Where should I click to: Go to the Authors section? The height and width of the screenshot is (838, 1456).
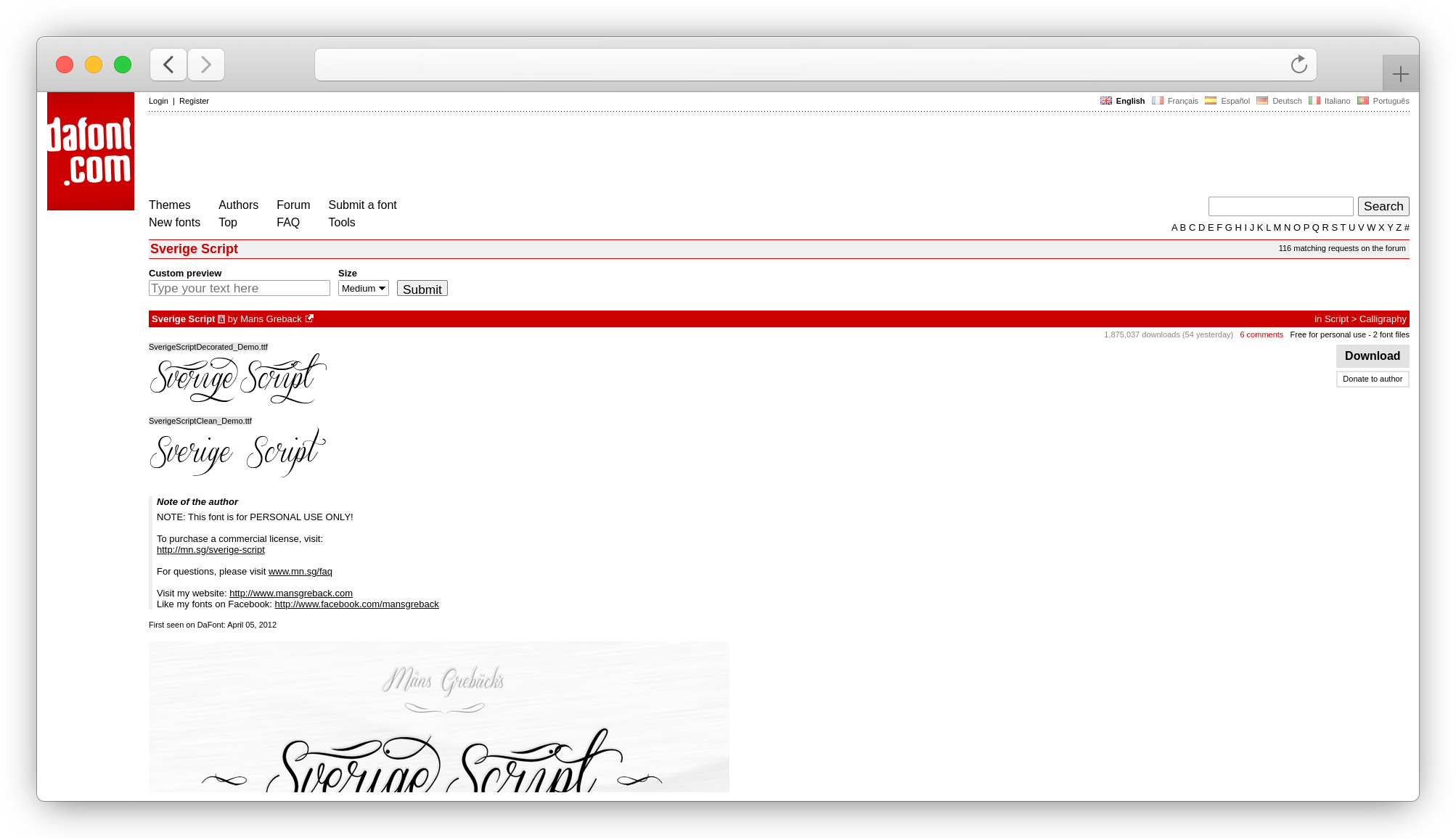tap(238, 205)
